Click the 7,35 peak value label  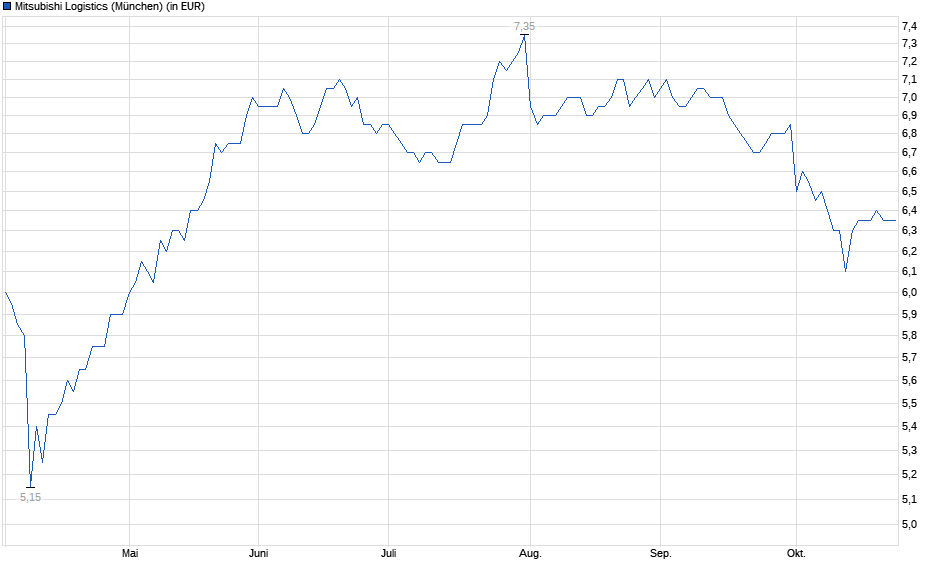[x=524, y=26]
